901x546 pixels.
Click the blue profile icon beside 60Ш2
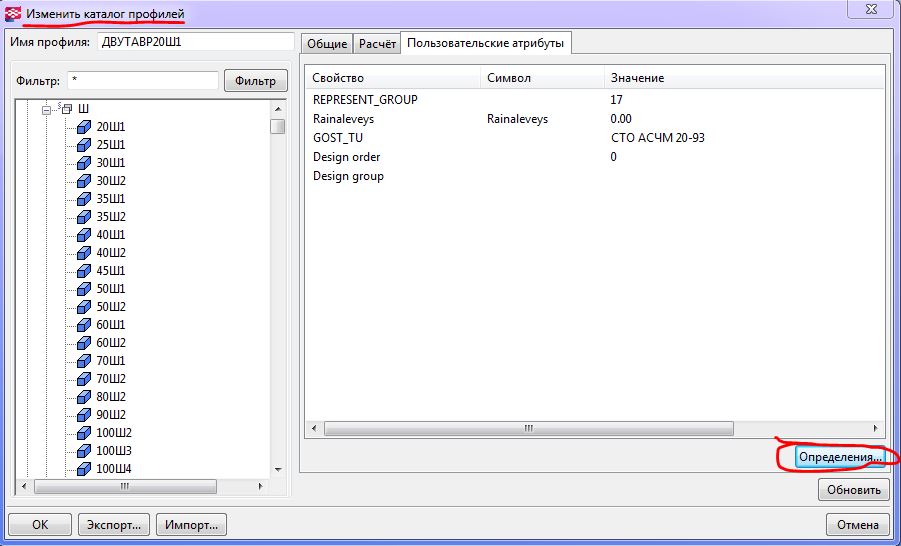point(84,343)
